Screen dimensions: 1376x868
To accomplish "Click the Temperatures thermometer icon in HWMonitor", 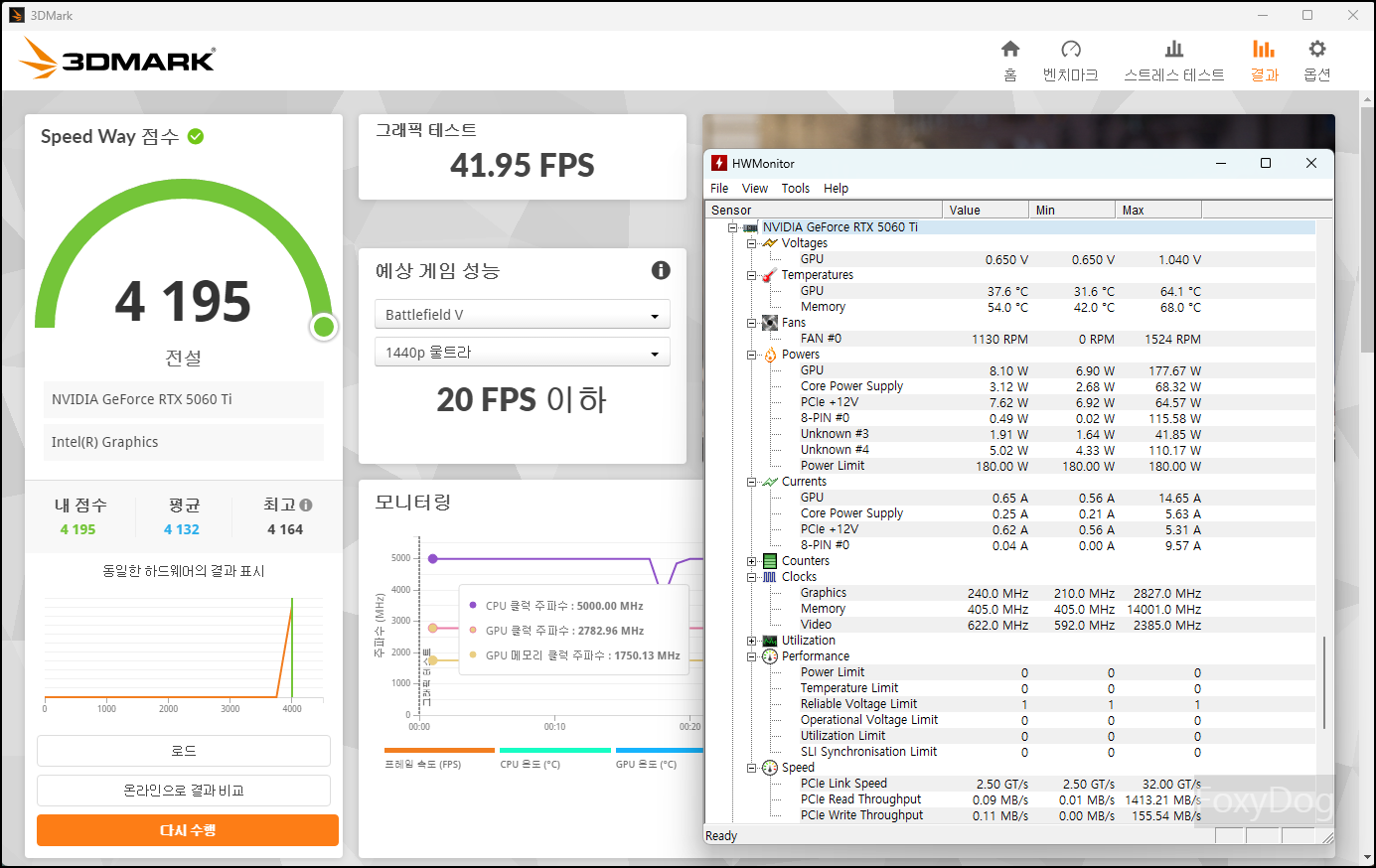I will pyautogui.click(x=770, y=275).
